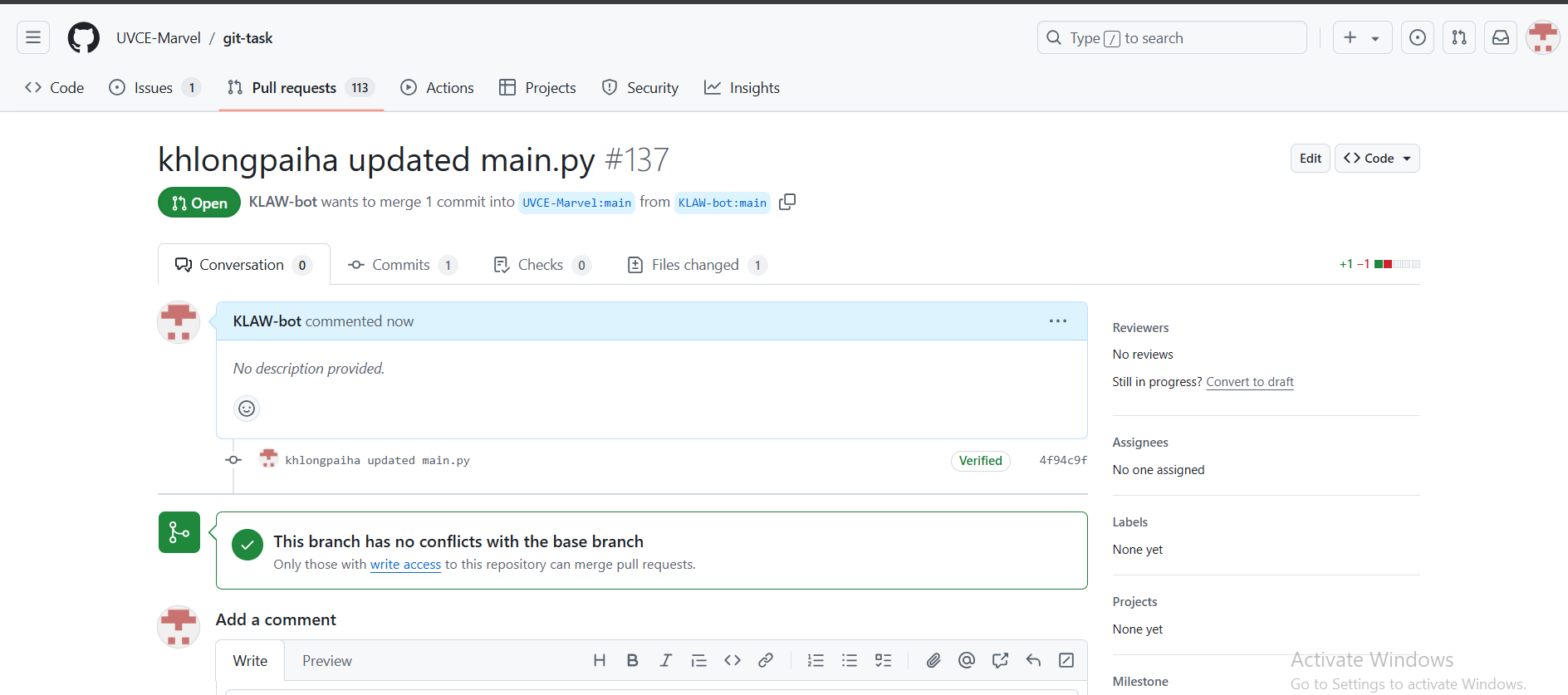The image size is (1568, 695).
Task: Open commit hash 4f94c9f
Action: [1063, 460]
